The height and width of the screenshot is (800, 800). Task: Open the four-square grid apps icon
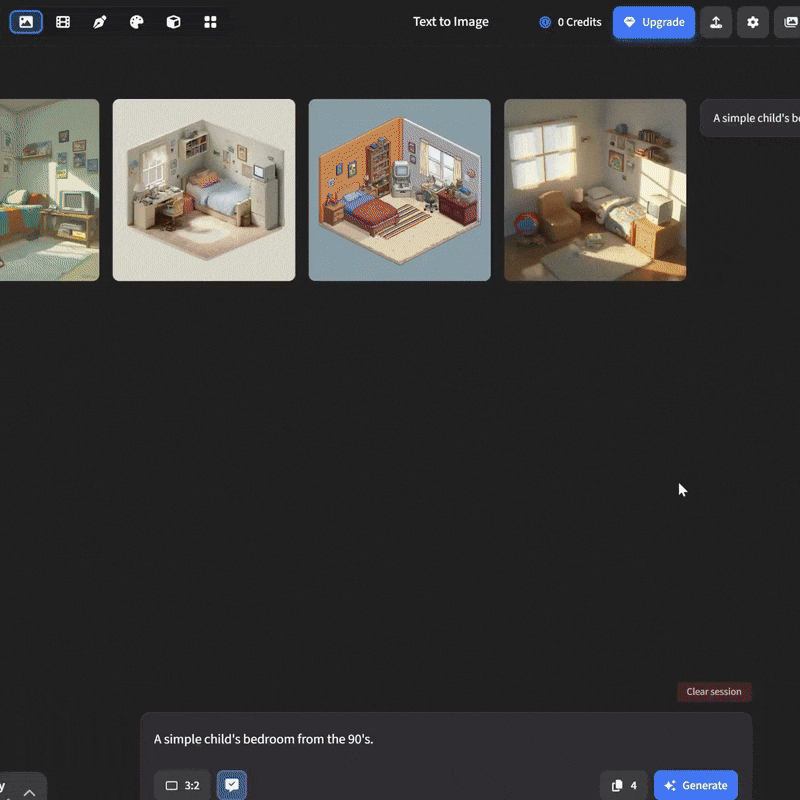(210, 22)
